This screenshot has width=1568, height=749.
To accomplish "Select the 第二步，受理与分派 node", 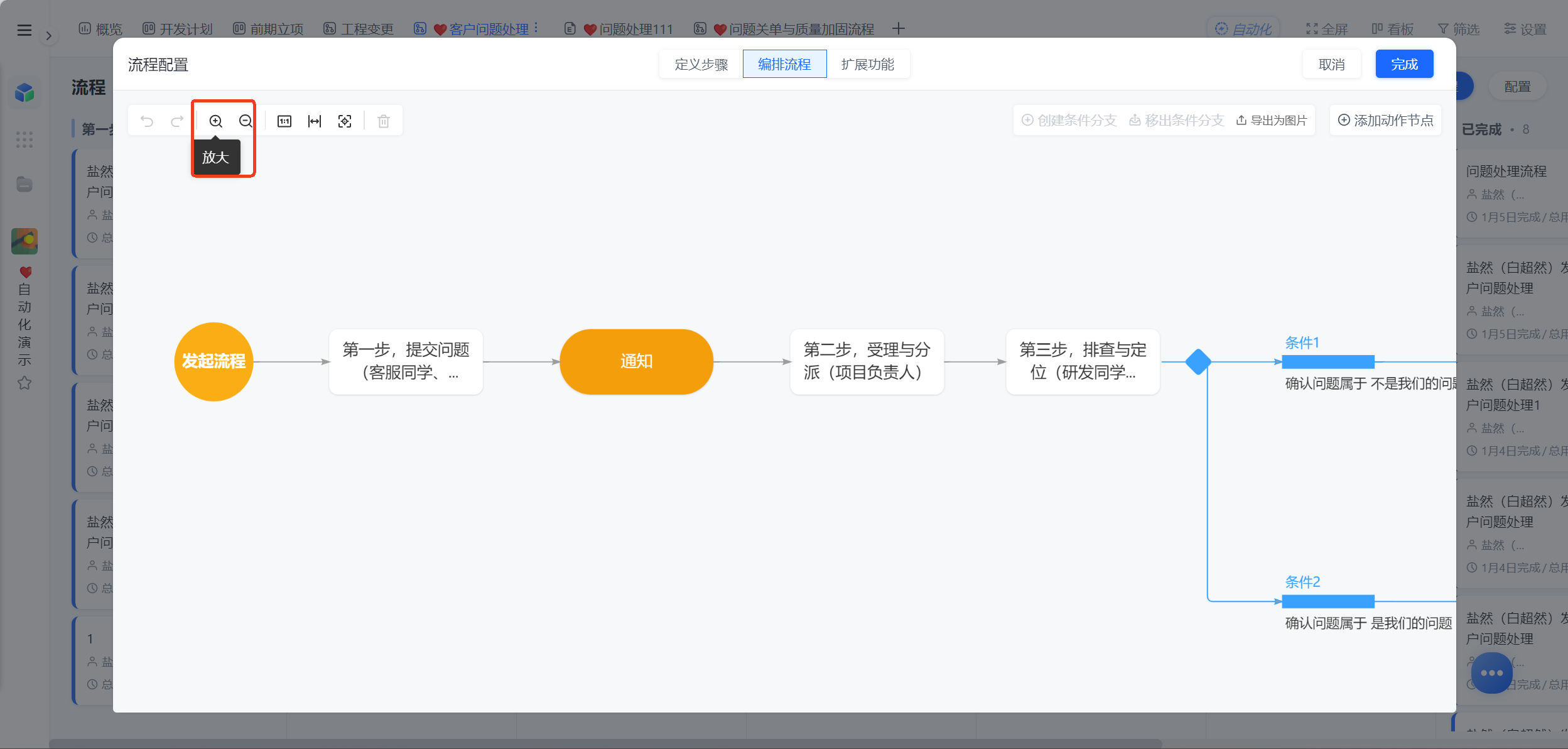I will pyautogui.click(x=867, y=361).
